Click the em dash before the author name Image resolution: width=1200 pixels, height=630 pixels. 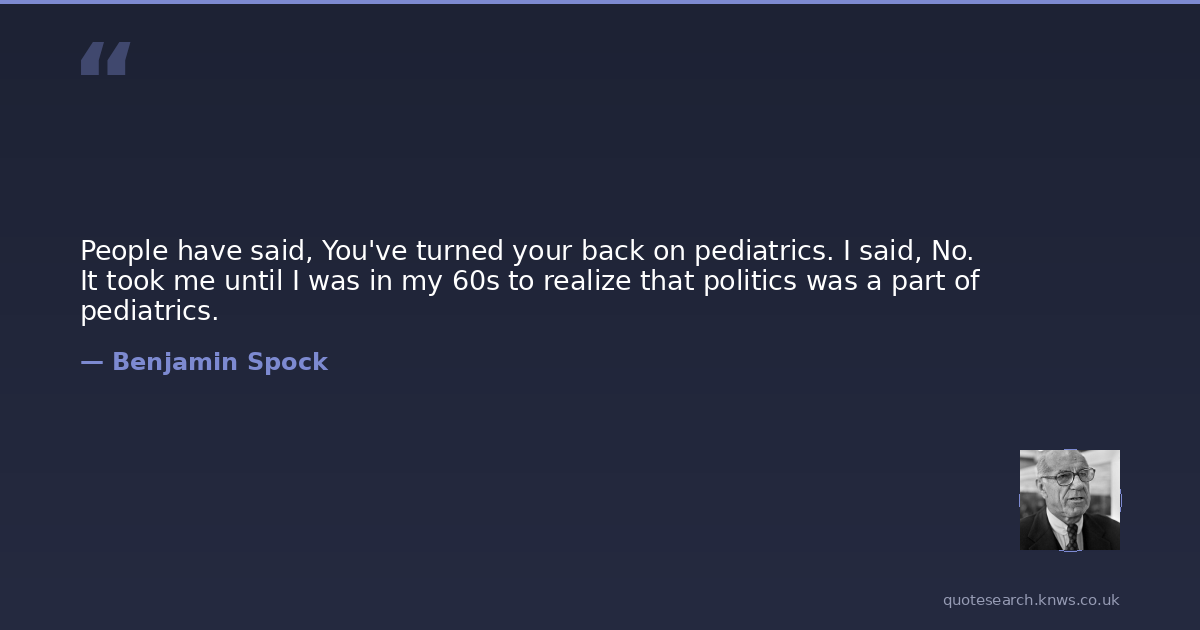coord(91,362)
